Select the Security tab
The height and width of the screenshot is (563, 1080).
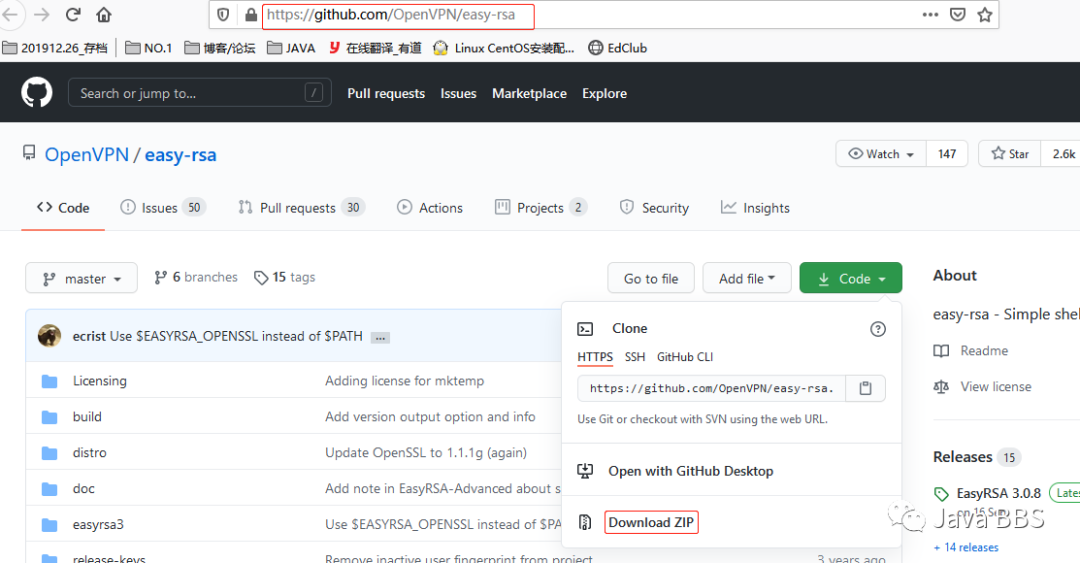point(654,208)
